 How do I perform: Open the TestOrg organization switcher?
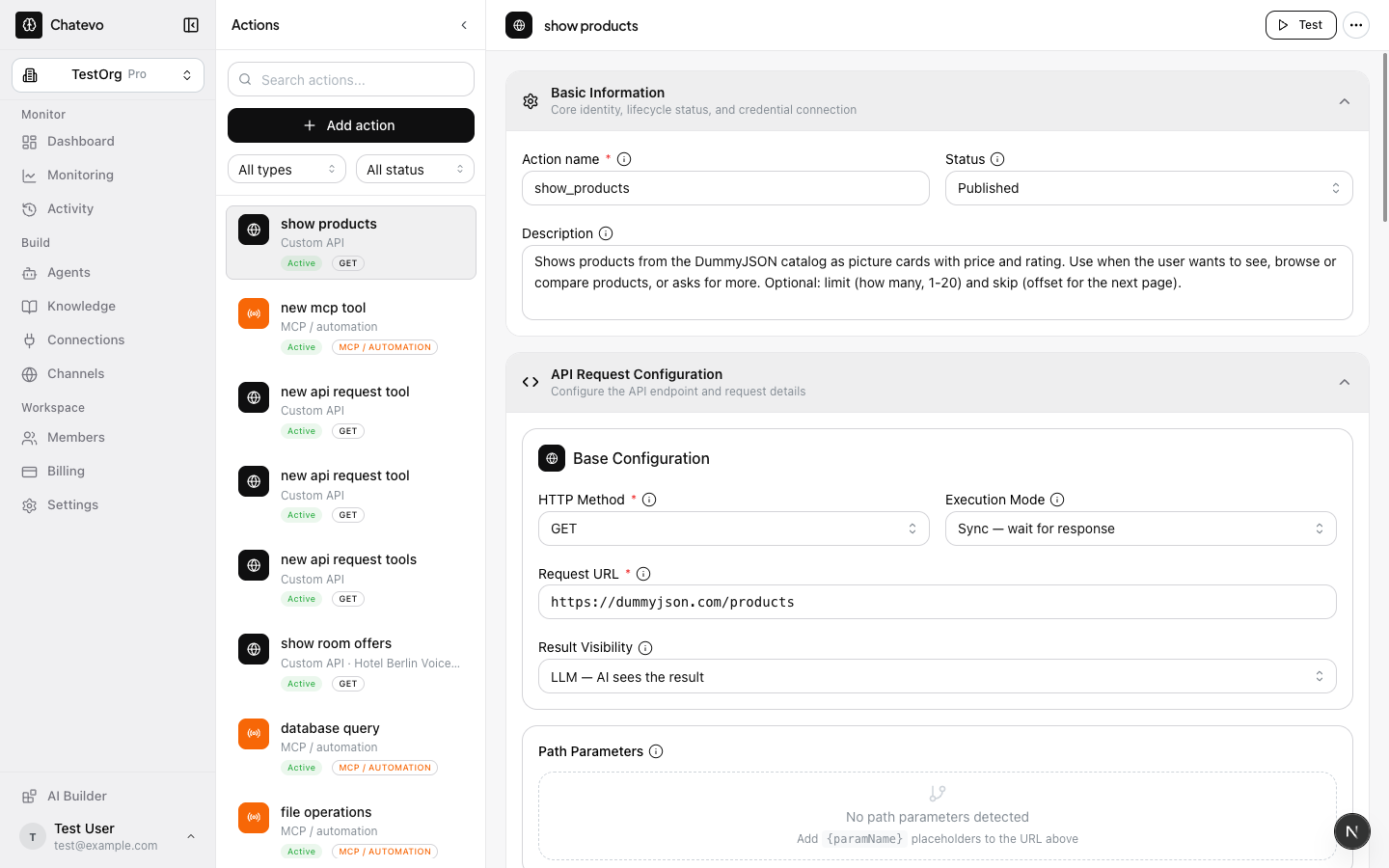(x=108, y=75)
